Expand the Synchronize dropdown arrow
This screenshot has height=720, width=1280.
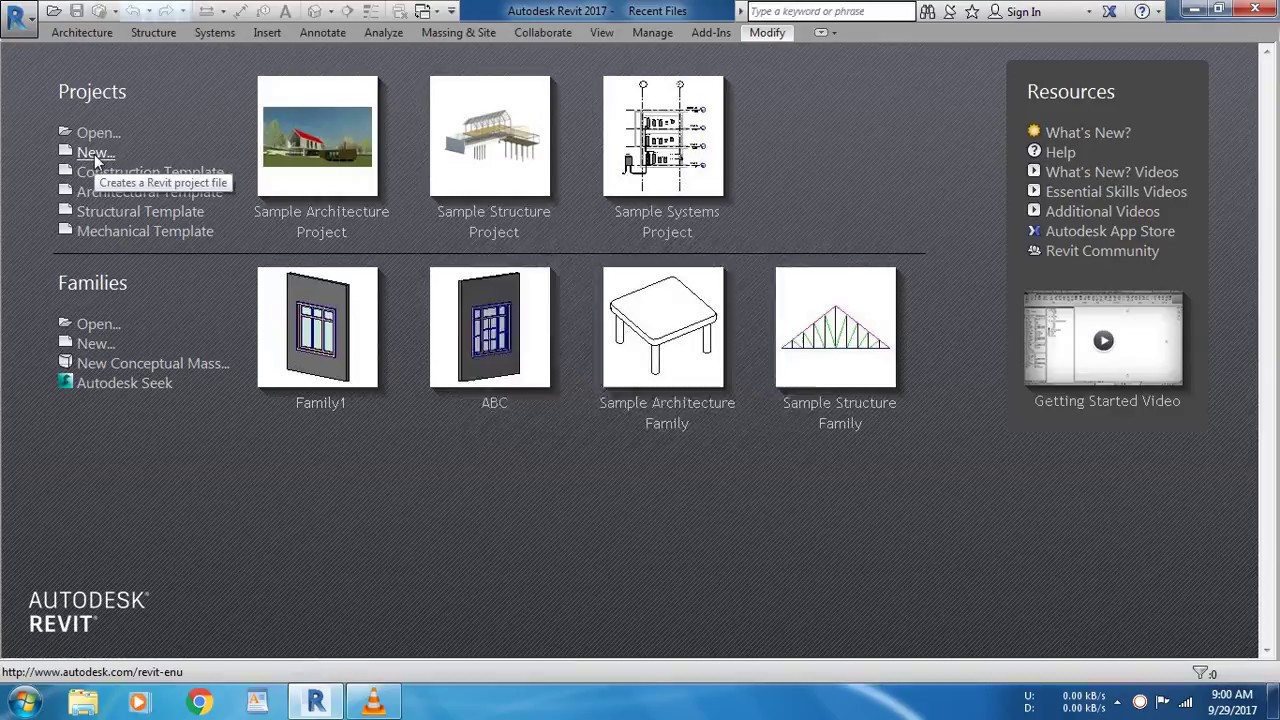[116, 11]
